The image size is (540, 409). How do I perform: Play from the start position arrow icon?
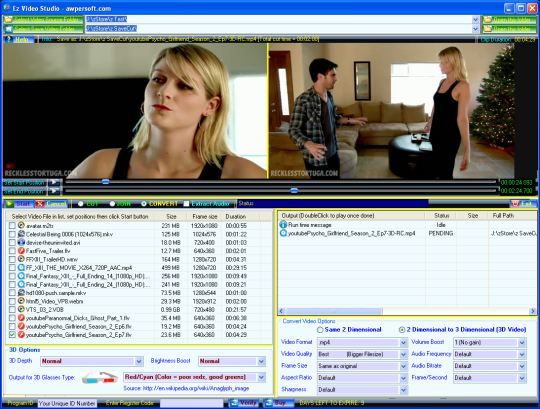tap(54, 182)
